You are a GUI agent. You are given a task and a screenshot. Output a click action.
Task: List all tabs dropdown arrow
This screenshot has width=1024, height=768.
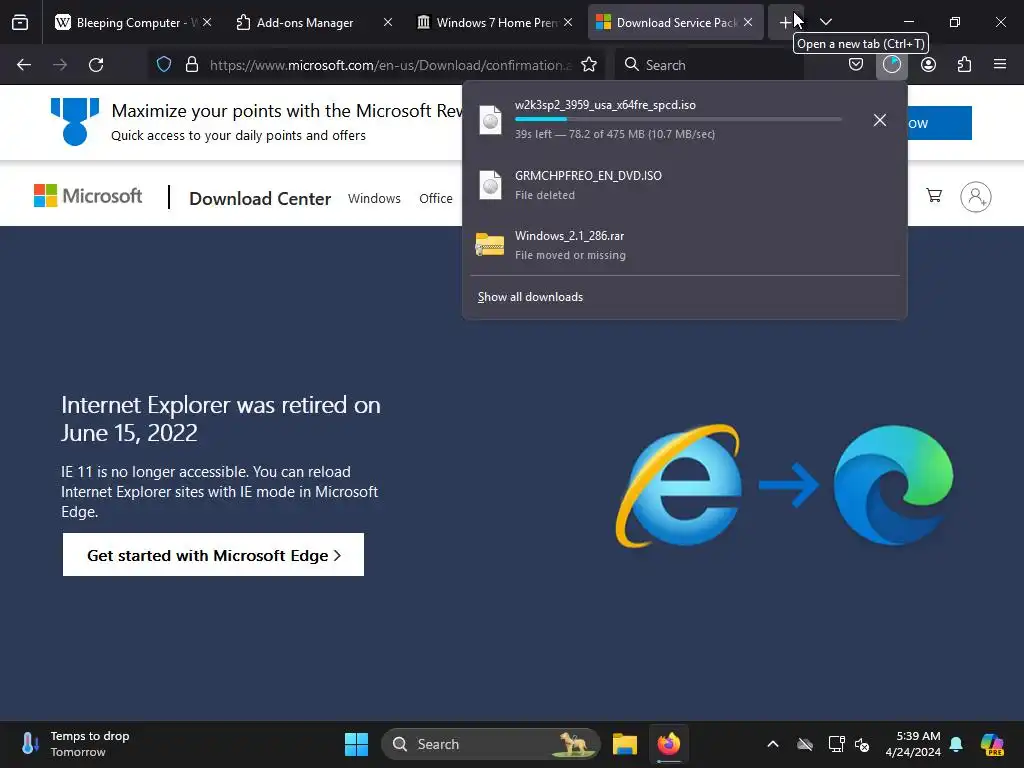pyautogui.click(x=826, y=22)
